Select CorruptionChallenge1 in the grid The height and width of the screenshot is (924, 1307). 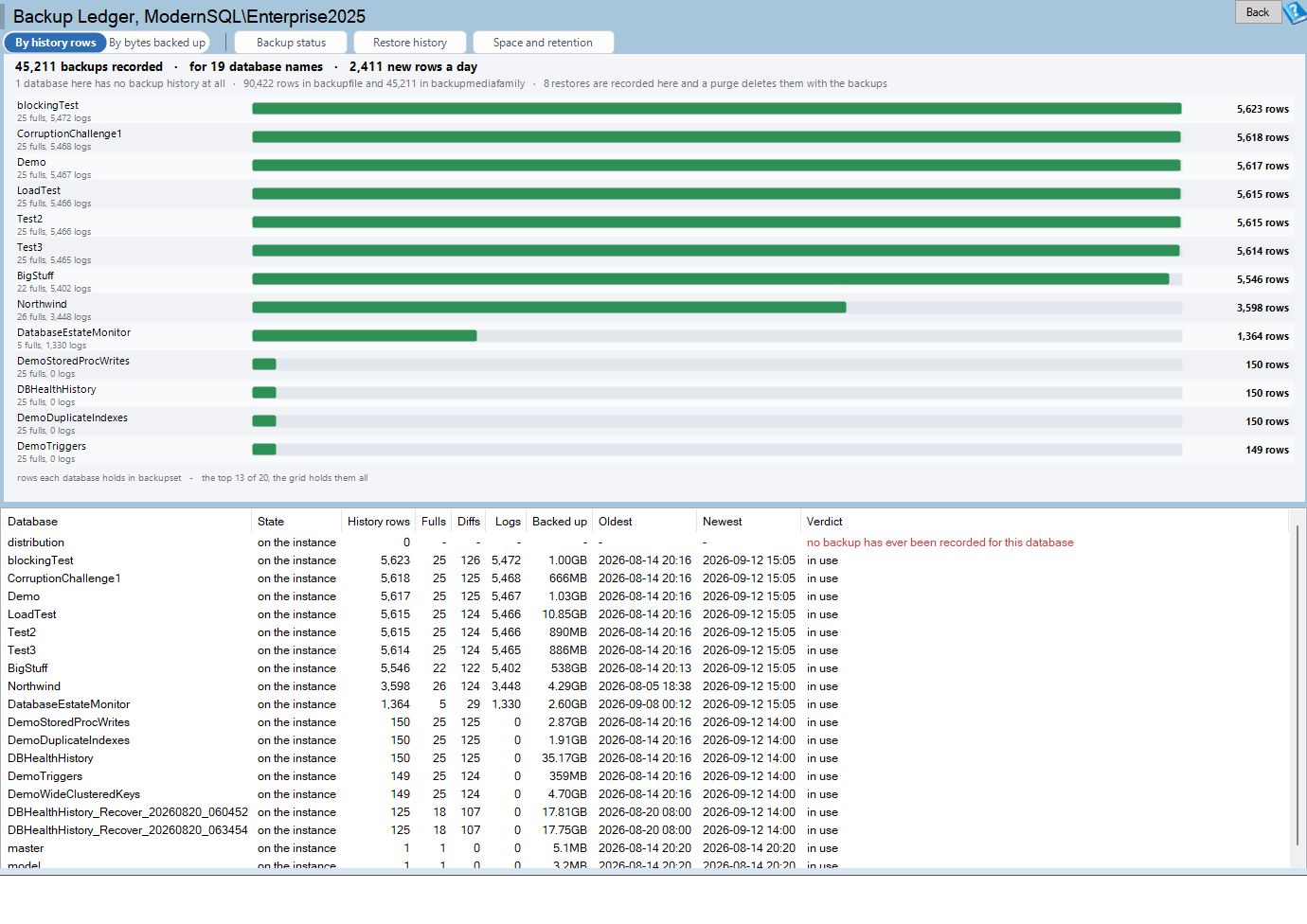coord(644,578)
